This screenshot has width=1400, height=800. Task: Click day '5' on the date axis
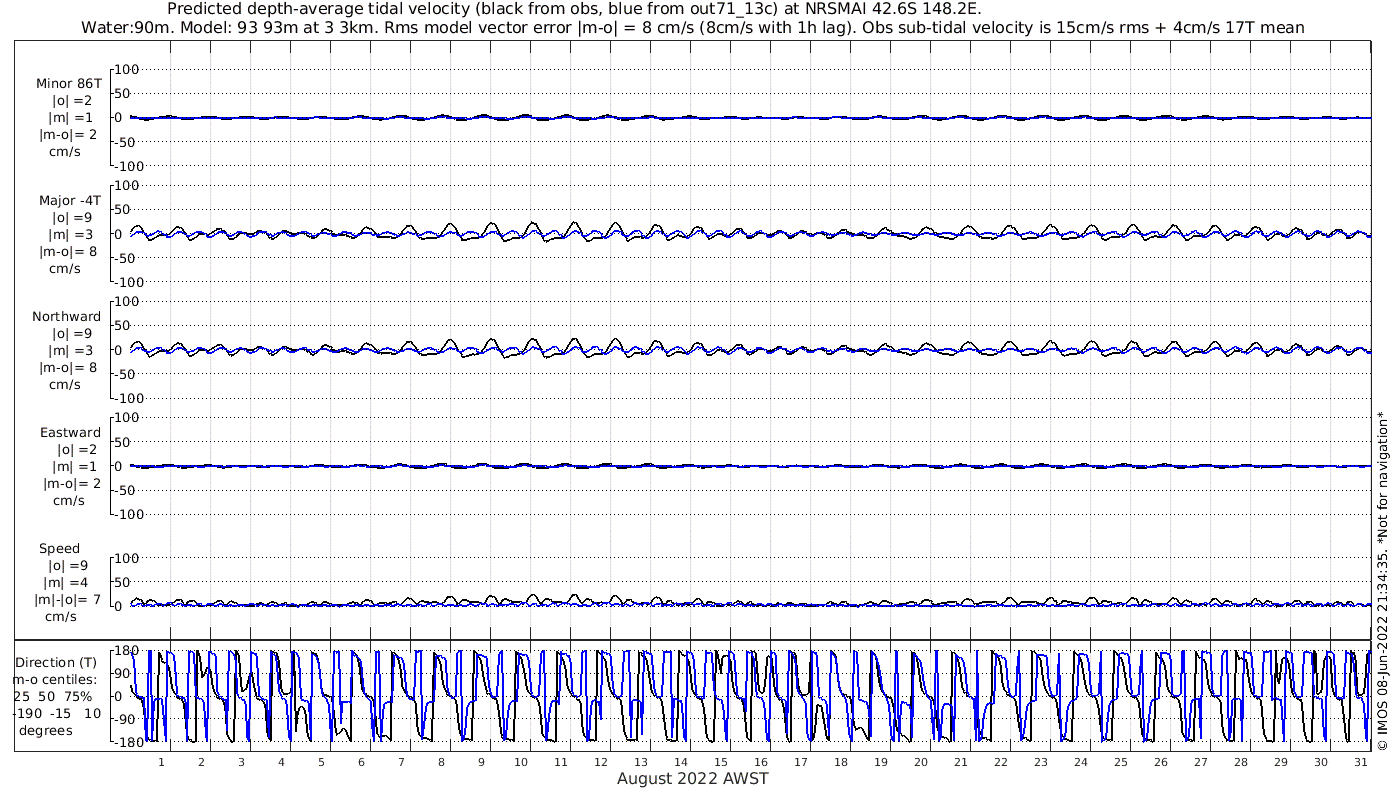point(321,762)
